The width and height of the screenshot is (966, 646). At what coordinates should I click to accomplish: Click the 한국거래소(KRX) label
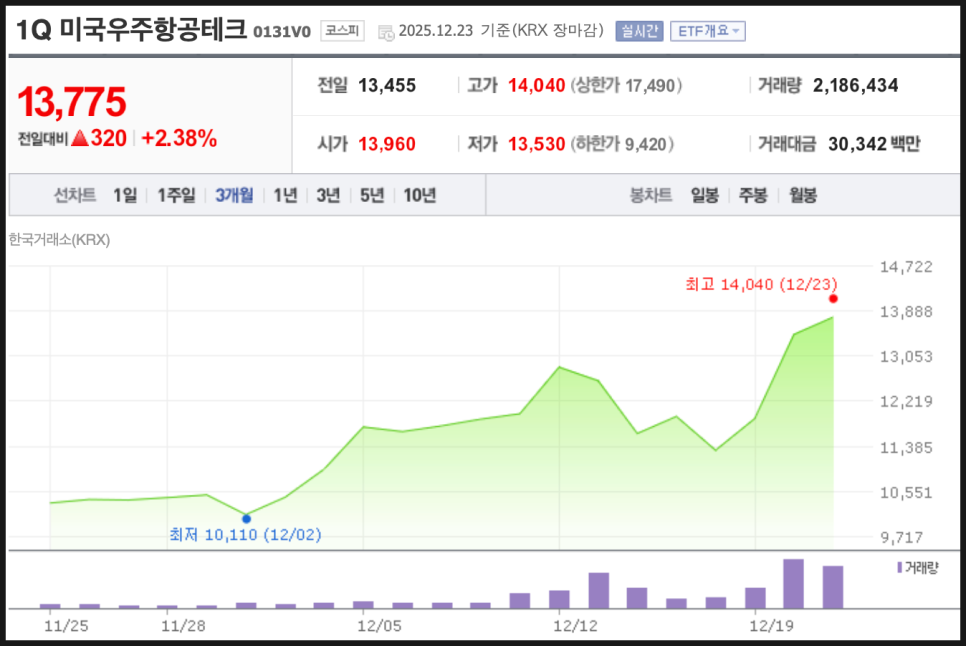click(59, 240)
